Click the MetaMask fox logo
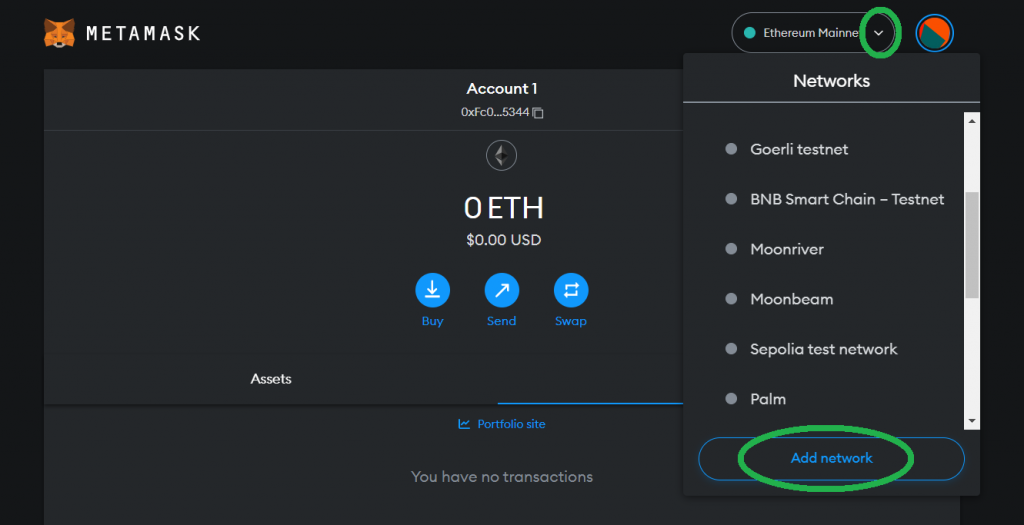 (x=59, y=33)
